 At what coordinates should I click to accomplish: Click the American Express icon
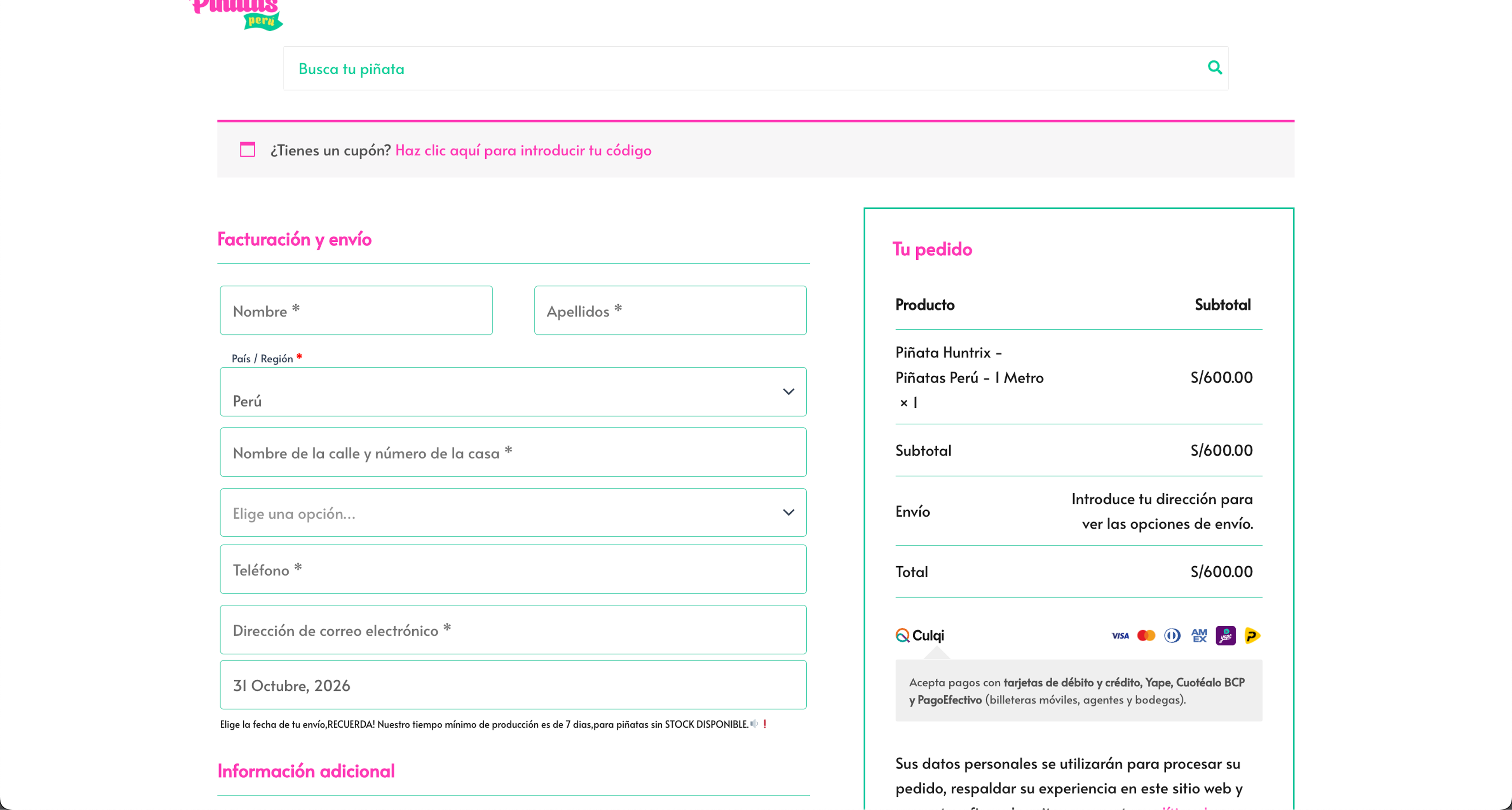point(1198,635)
